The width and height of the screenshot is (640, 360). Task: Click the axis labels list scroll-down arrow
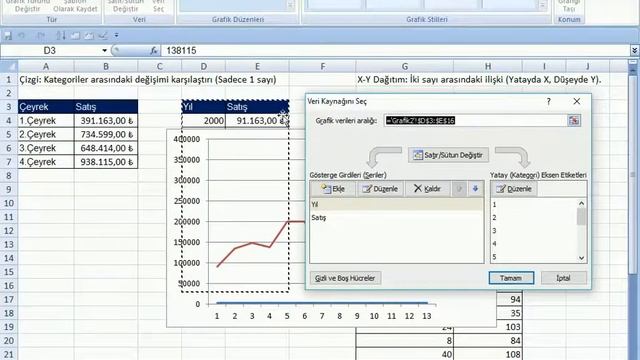(x=581, y=258)
